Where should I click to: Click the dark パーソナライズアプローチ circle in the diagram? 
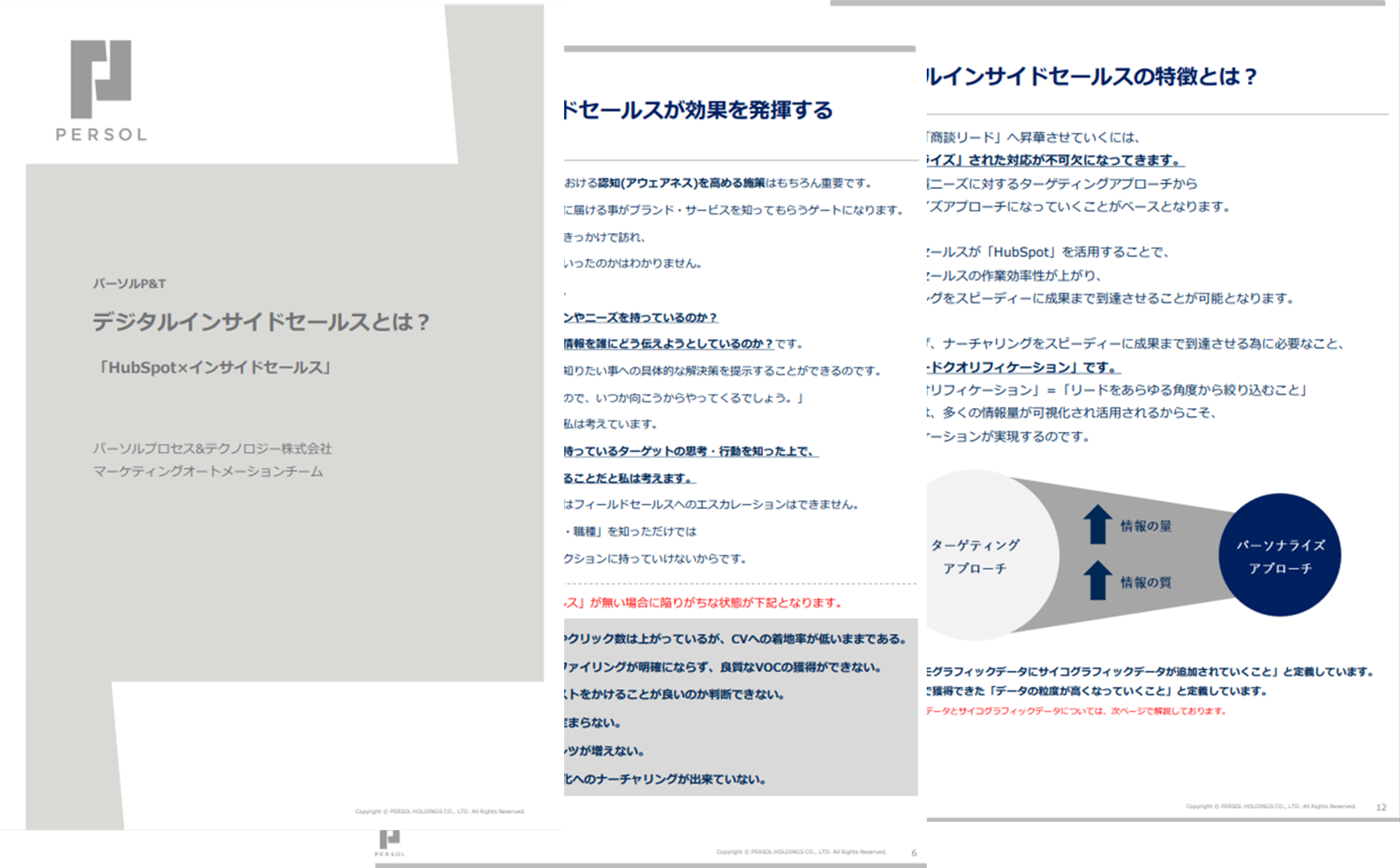click(x=1280, y=554)
